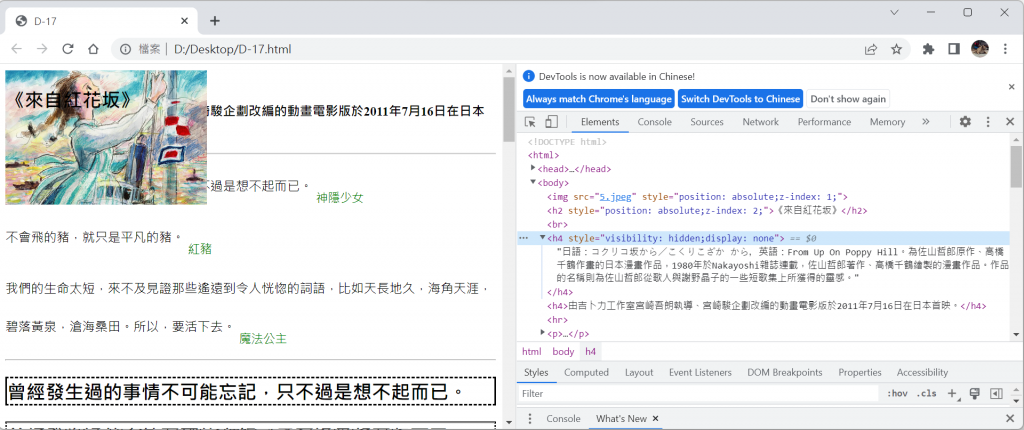The height and width of the screenshot is (430, 1024).
Task: Open the Computed pane
Action: pyautogui.click(x=586, y=372)
